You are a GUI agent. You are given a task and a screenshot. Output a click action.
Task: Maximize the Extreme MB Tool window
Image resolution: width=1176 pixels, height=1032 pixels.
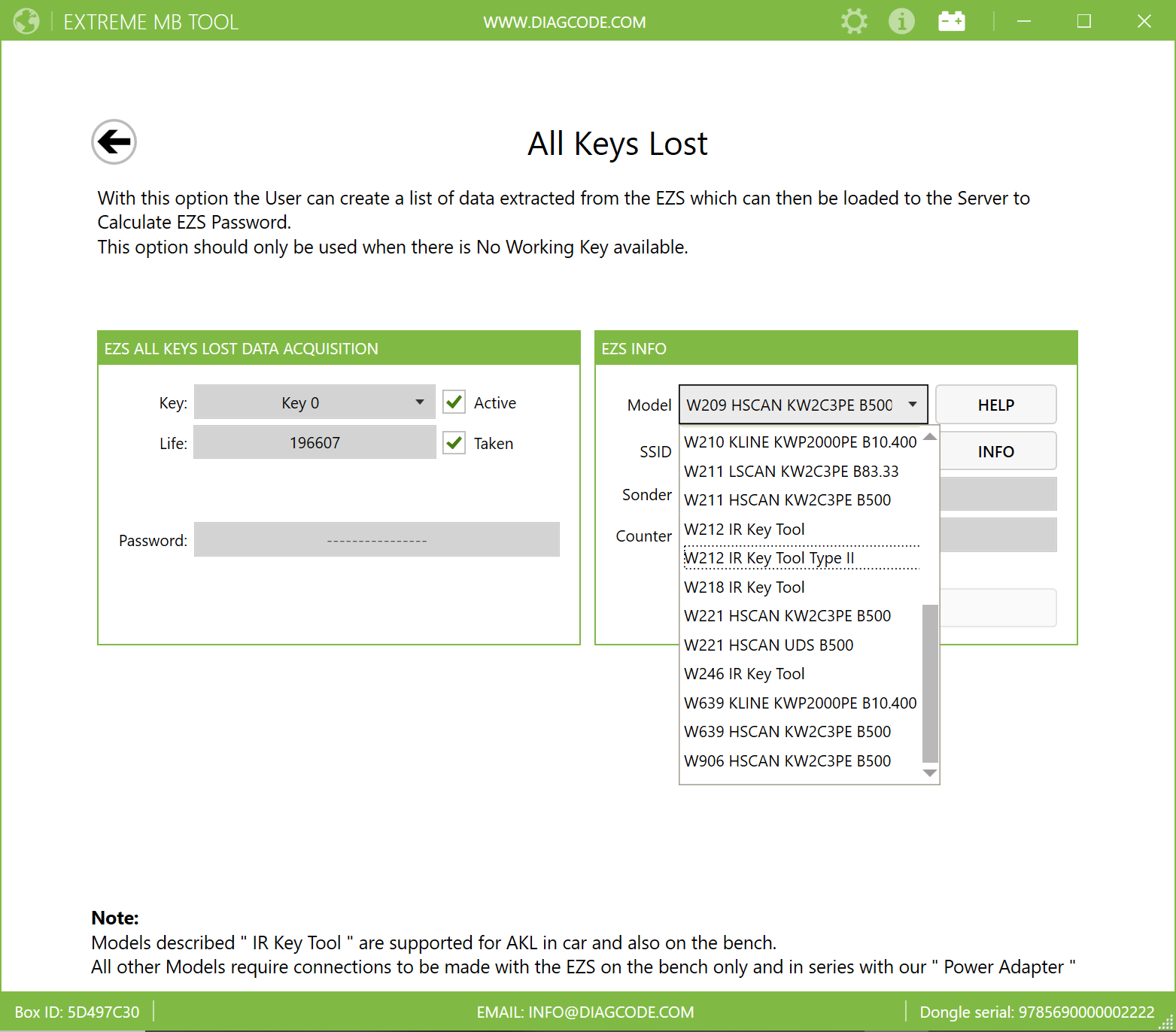point(1084,21)
